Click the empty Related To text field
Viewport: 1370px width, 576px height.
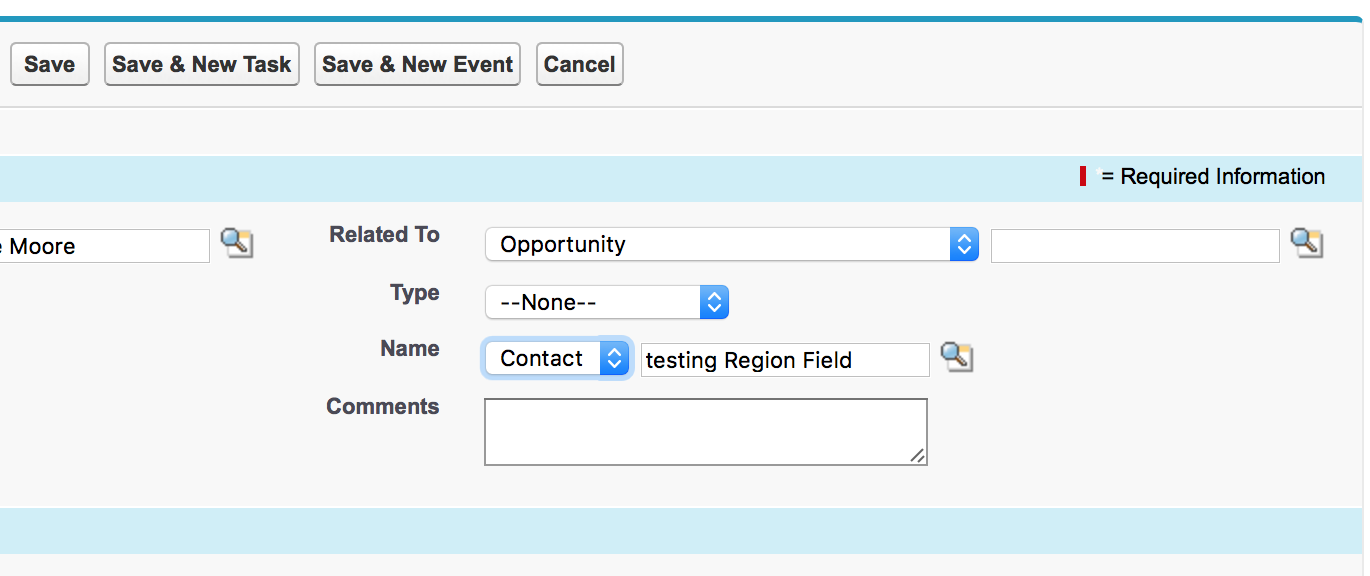1134,246
